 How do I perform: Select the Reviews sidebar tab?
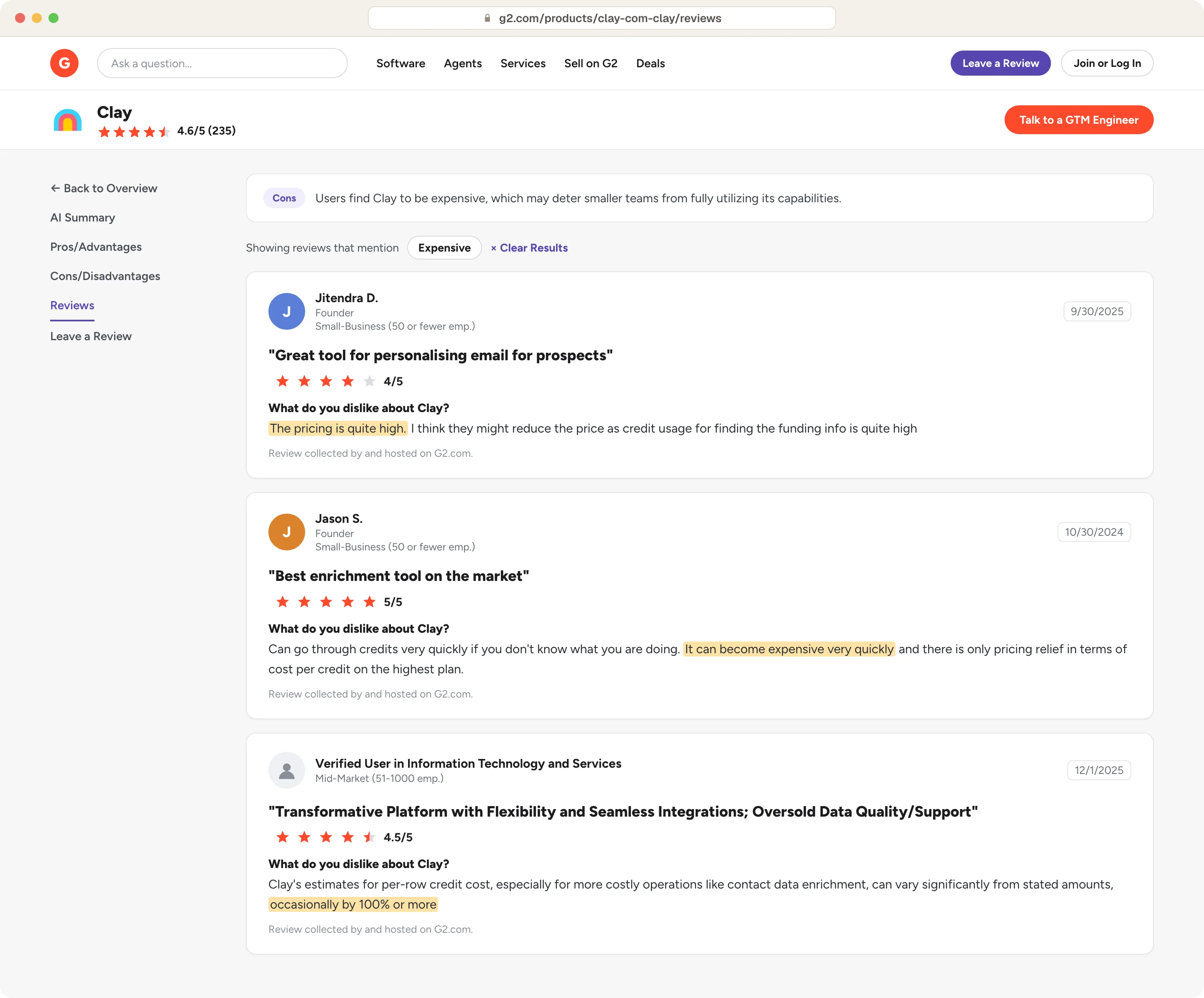[x=72, y=306]
